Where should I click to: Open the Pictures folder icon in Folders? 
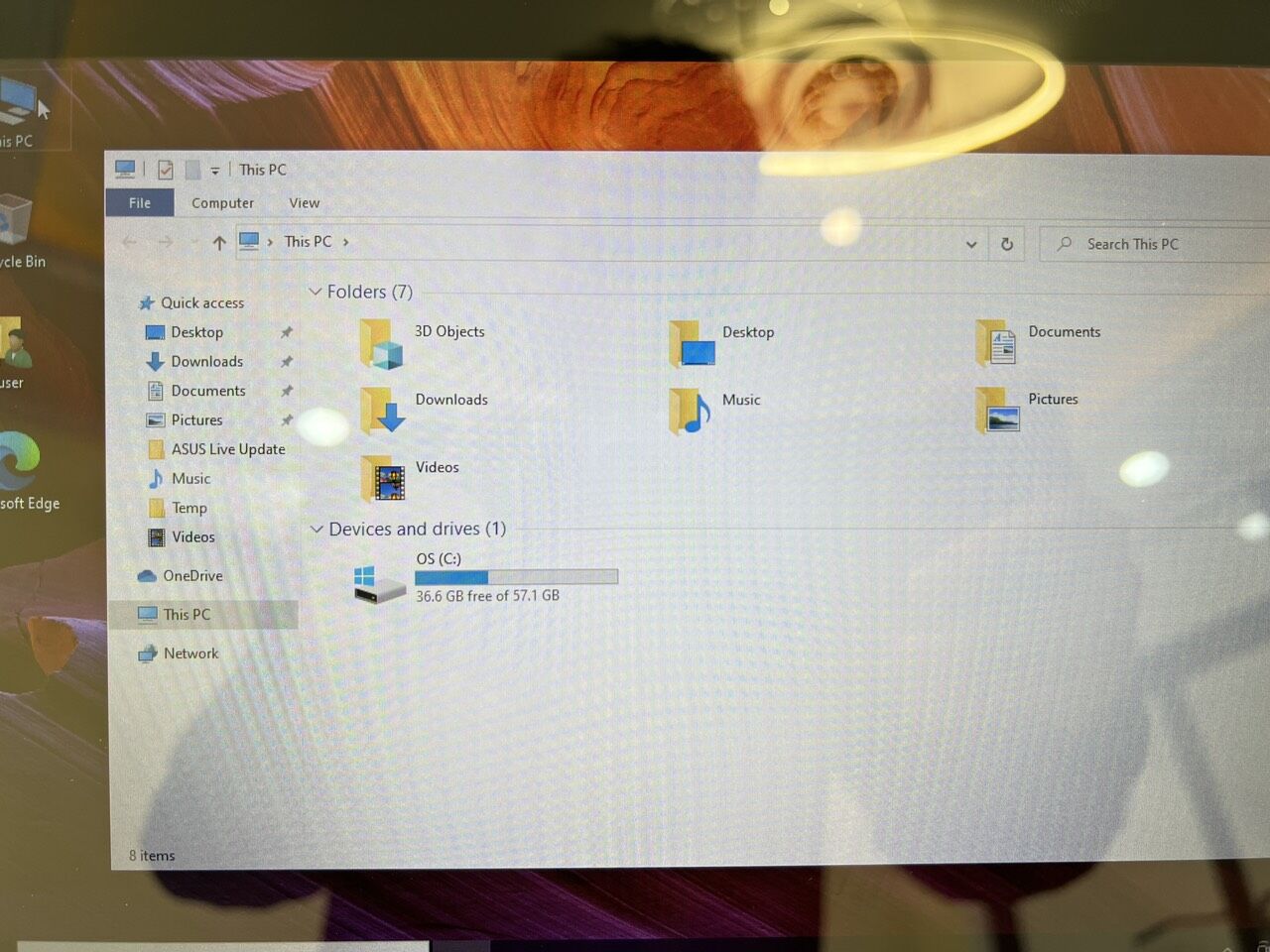(998, 410)
